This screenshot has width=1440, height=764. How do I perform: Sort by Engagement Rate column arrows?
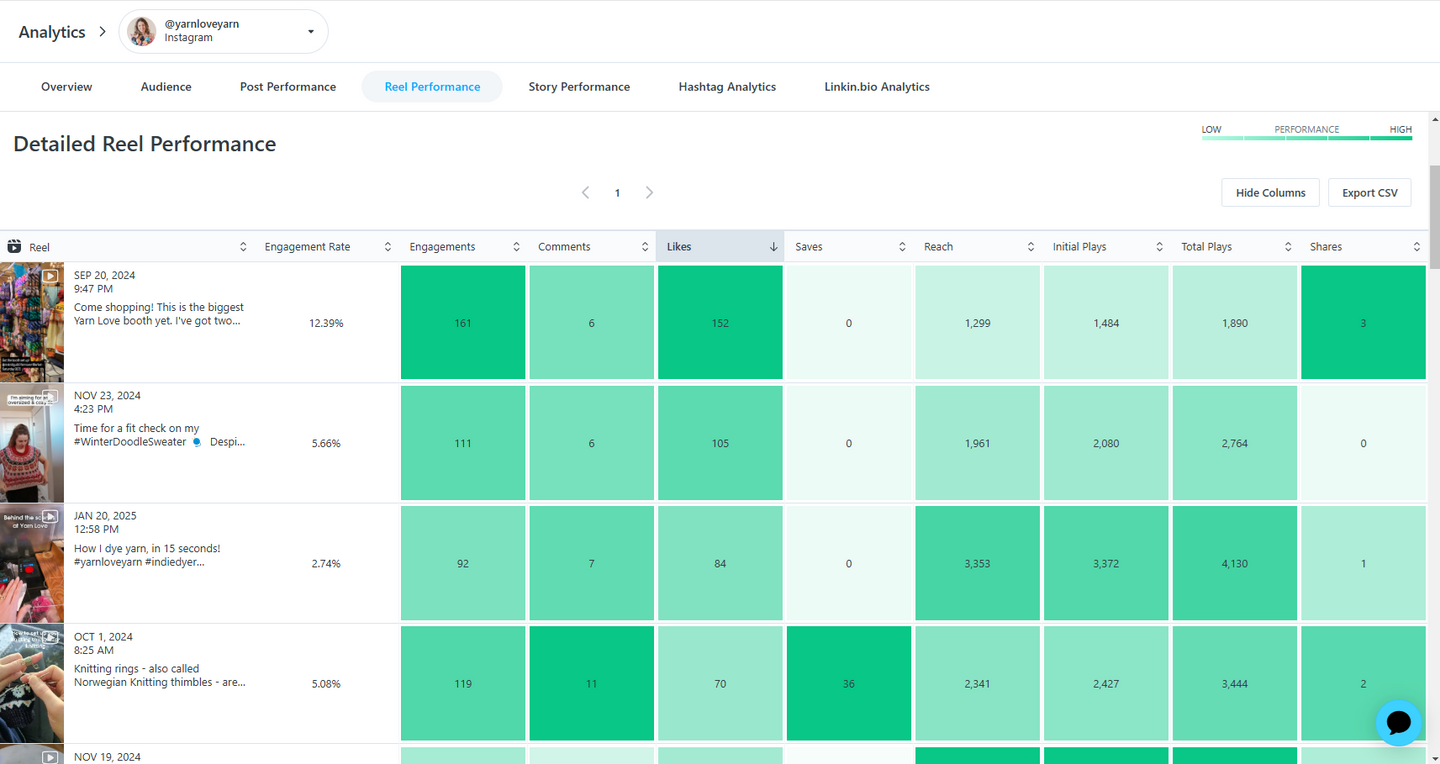pyautogui.click(x=387, y=247)
